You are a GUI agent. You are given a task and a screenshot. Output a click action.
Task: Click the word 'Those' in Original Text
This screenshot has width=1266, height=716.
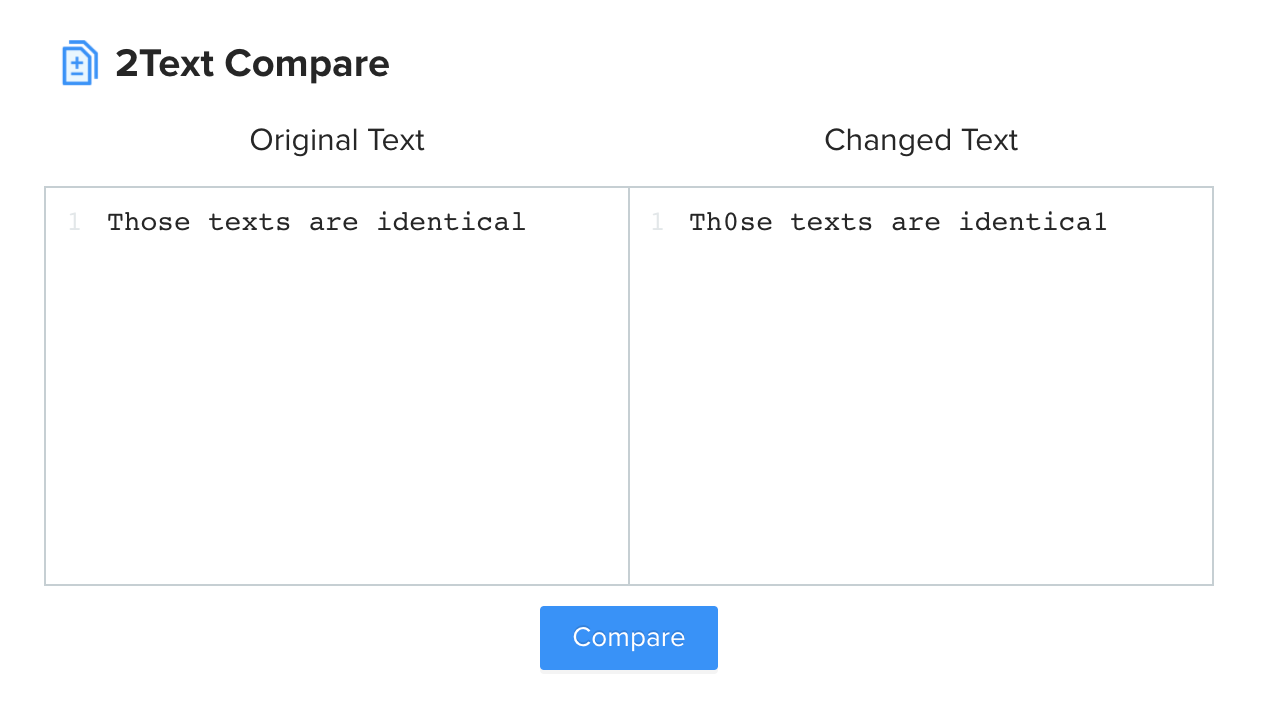pyautogui.click(x=148, y=222)
